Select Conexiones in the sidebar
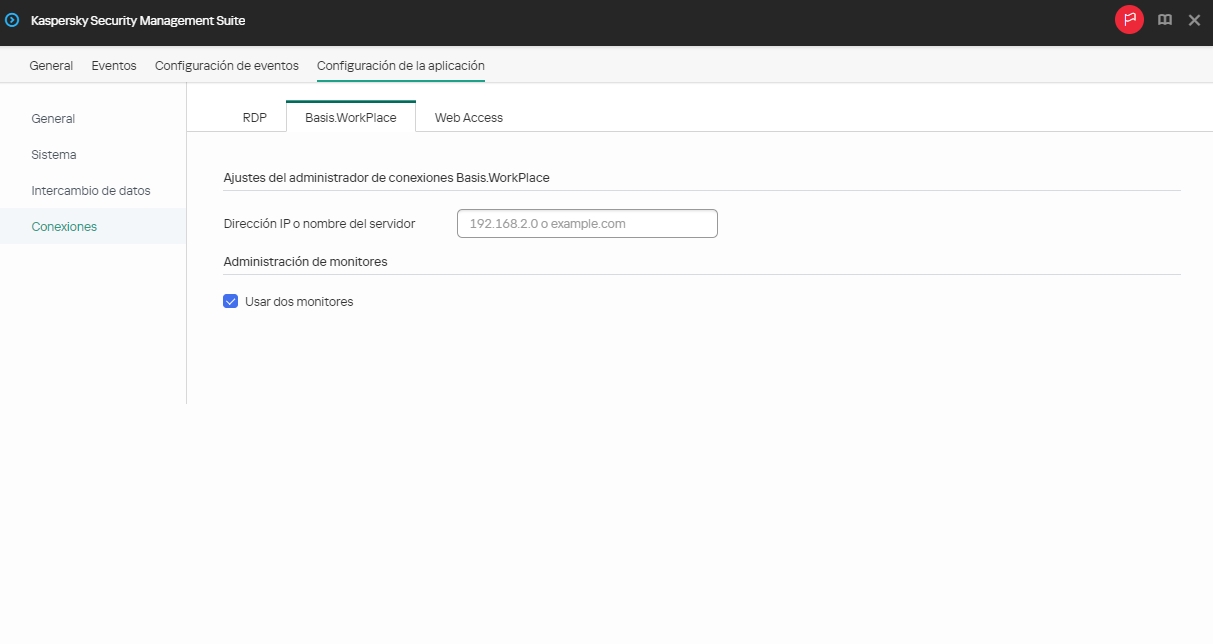Image resolution: width=1213 pixels, height=644 pixels. coord(64,226)
